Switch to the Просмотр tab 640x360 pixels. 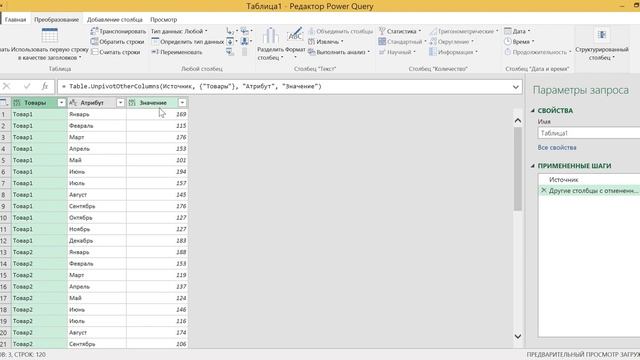pos(164,20)
